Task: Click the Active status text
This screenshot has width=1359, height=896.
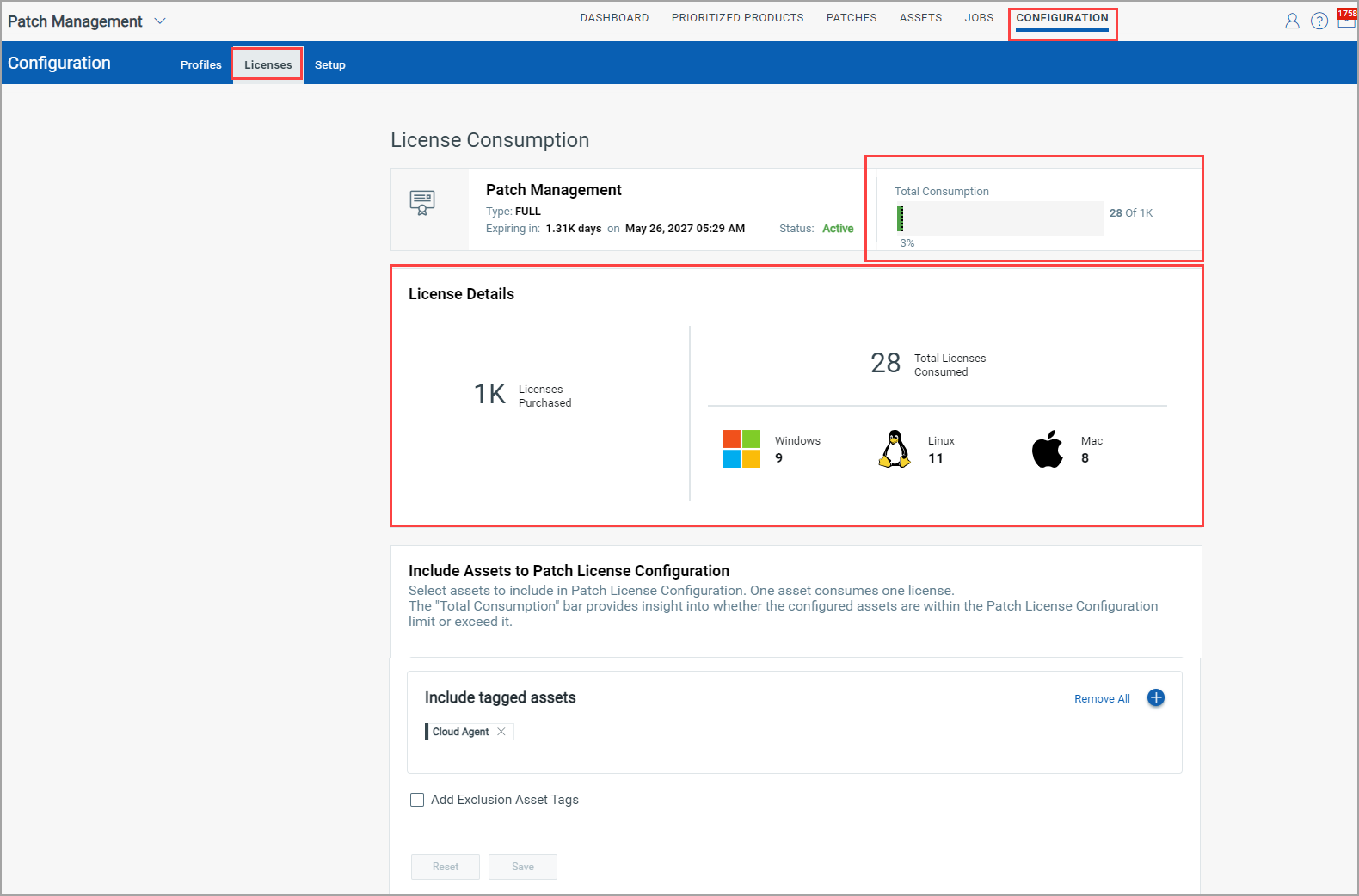Action: [838, 229]
